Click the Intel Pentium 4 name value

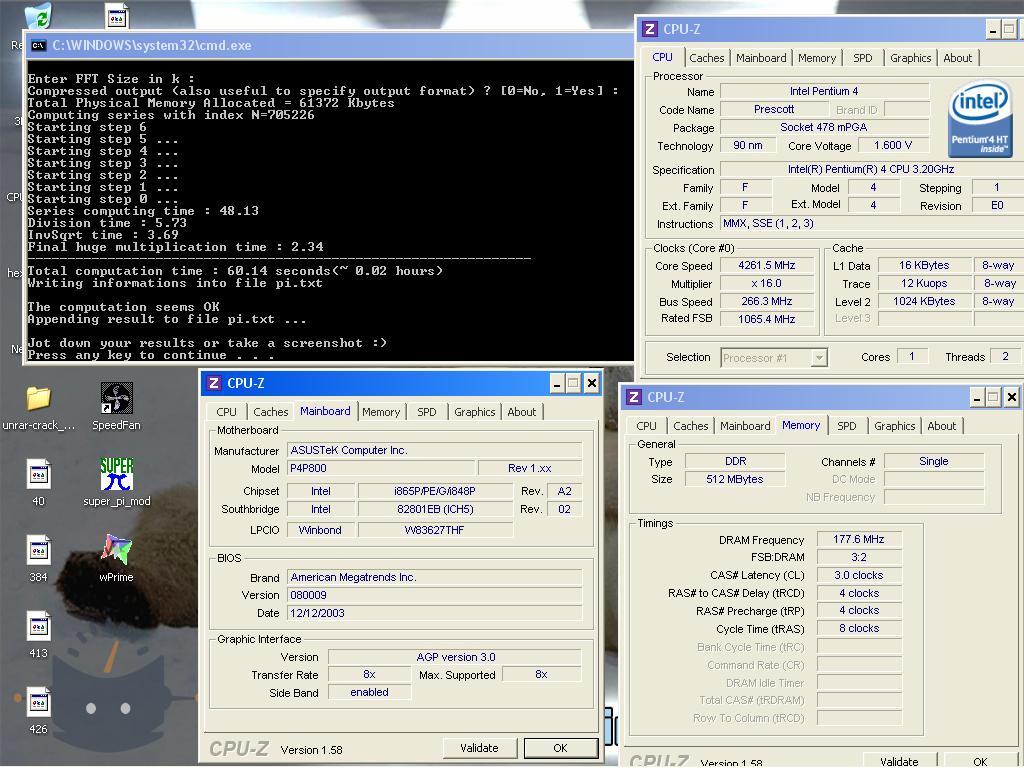(824, 91)
